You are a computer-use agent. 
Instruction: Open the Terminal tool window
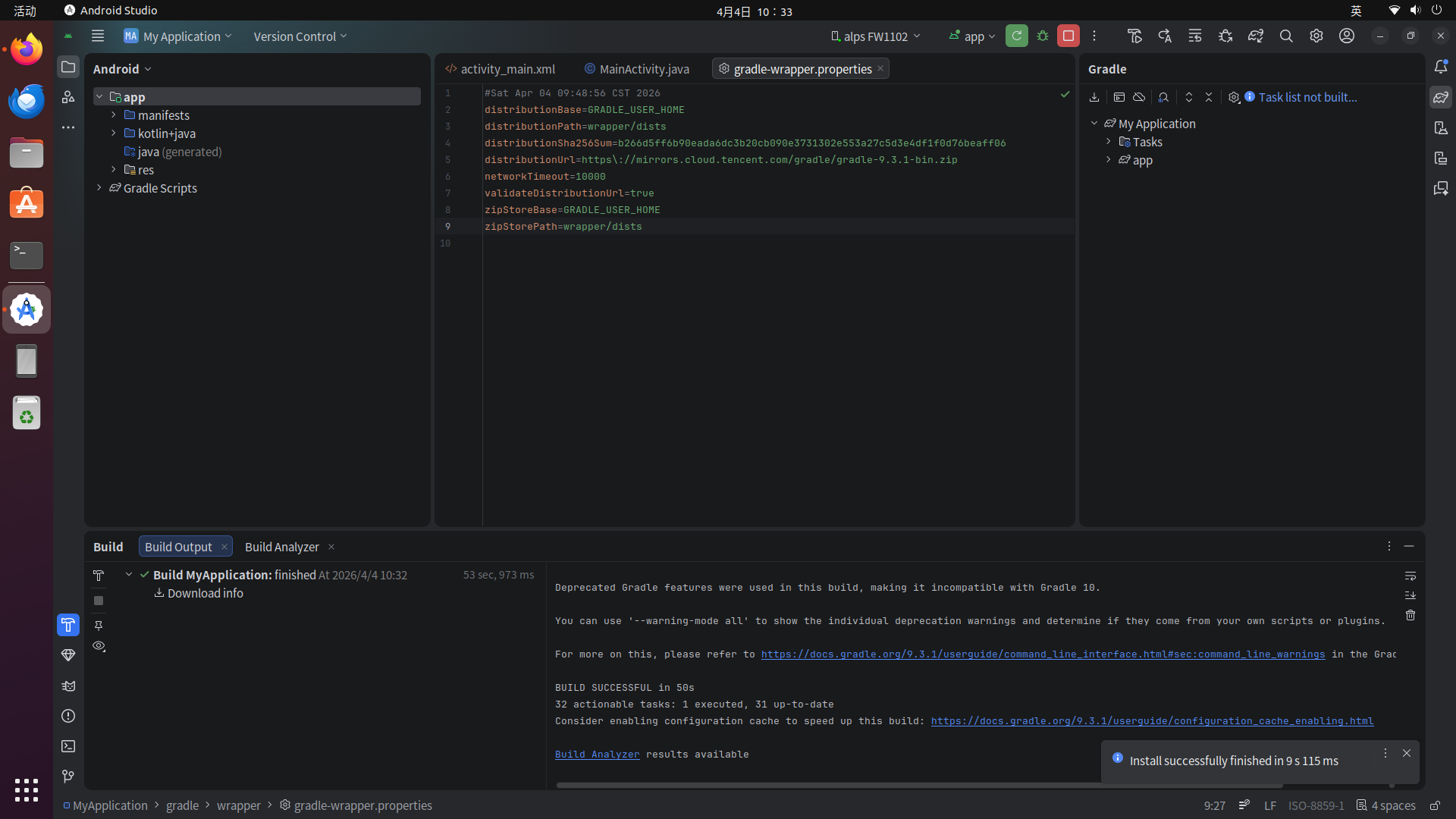point(68,746)
